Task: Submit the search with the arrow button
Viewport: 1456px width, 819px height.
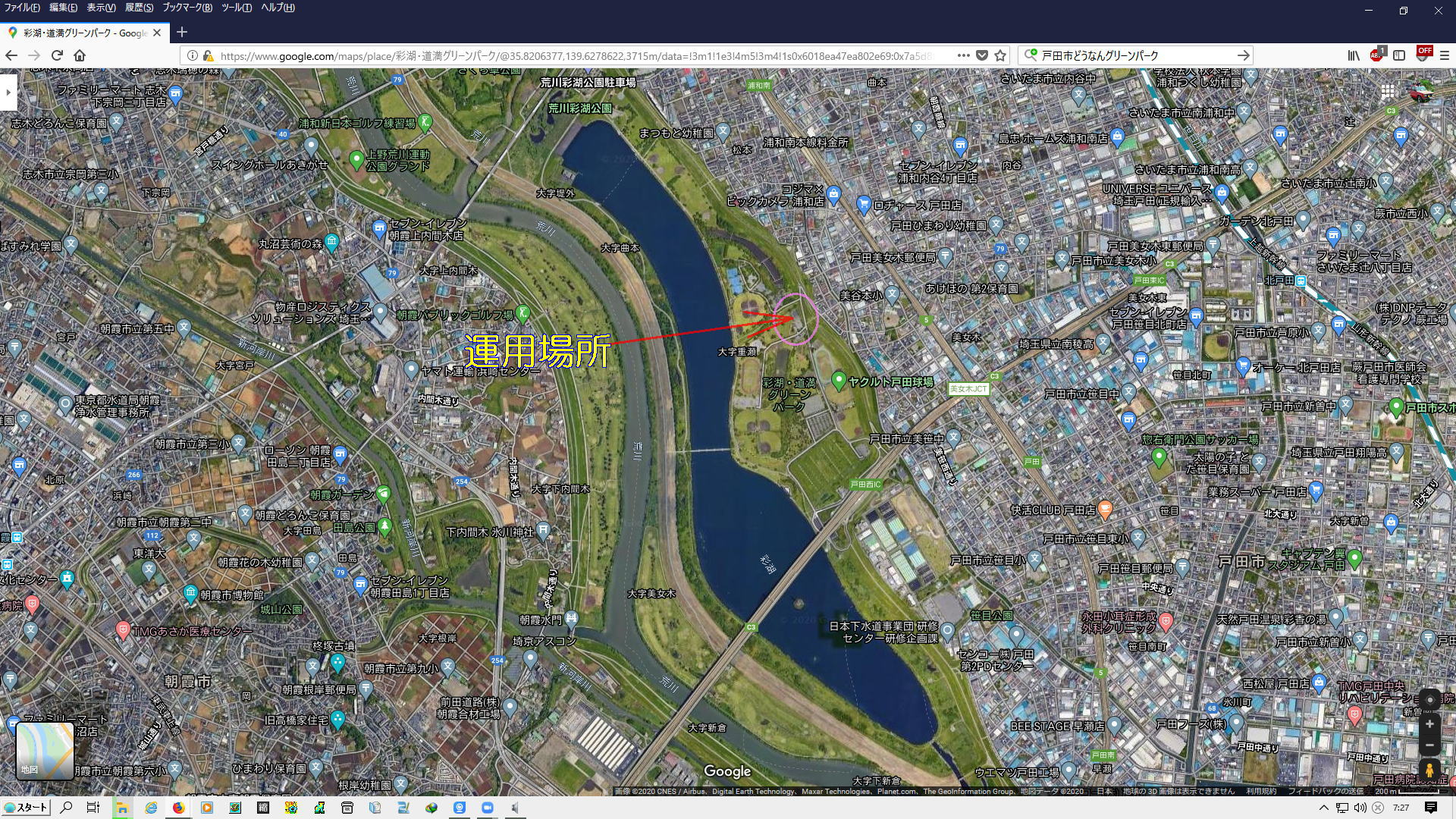Action: pyautogui.click(x=1243, y=55)
